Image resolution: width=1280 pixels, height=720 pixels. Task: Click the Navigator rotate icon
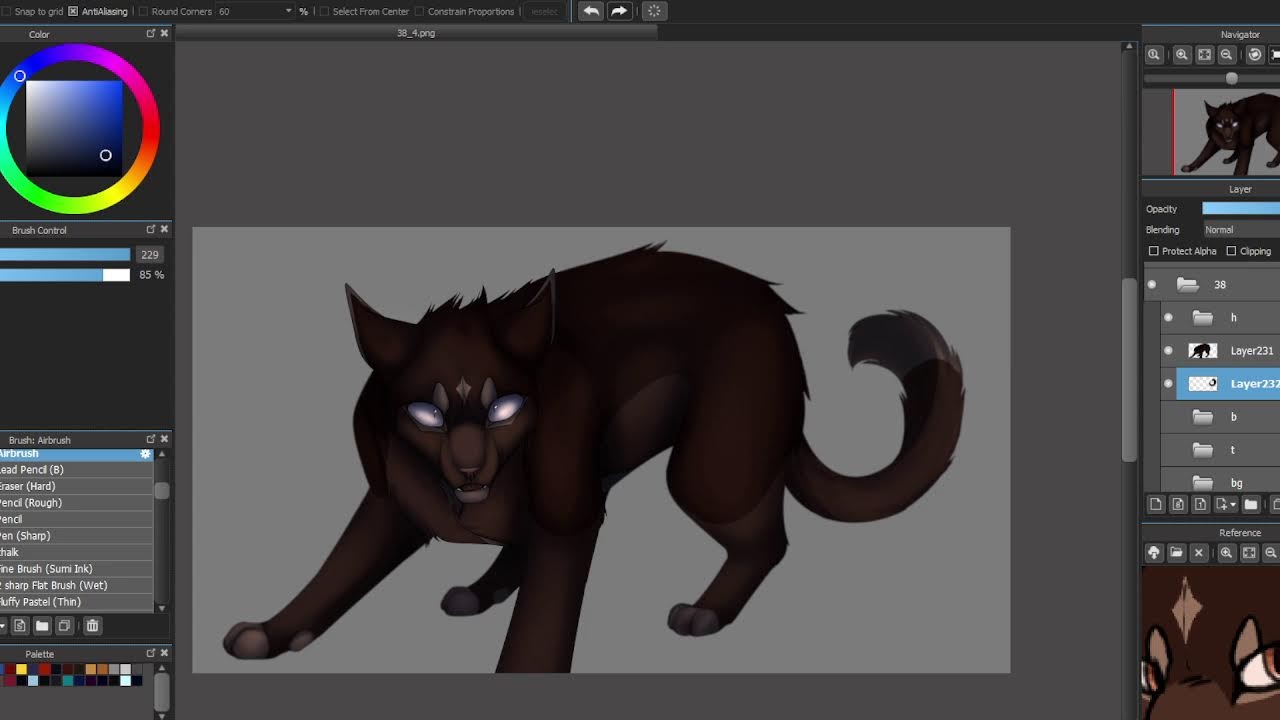point(1255,55)
